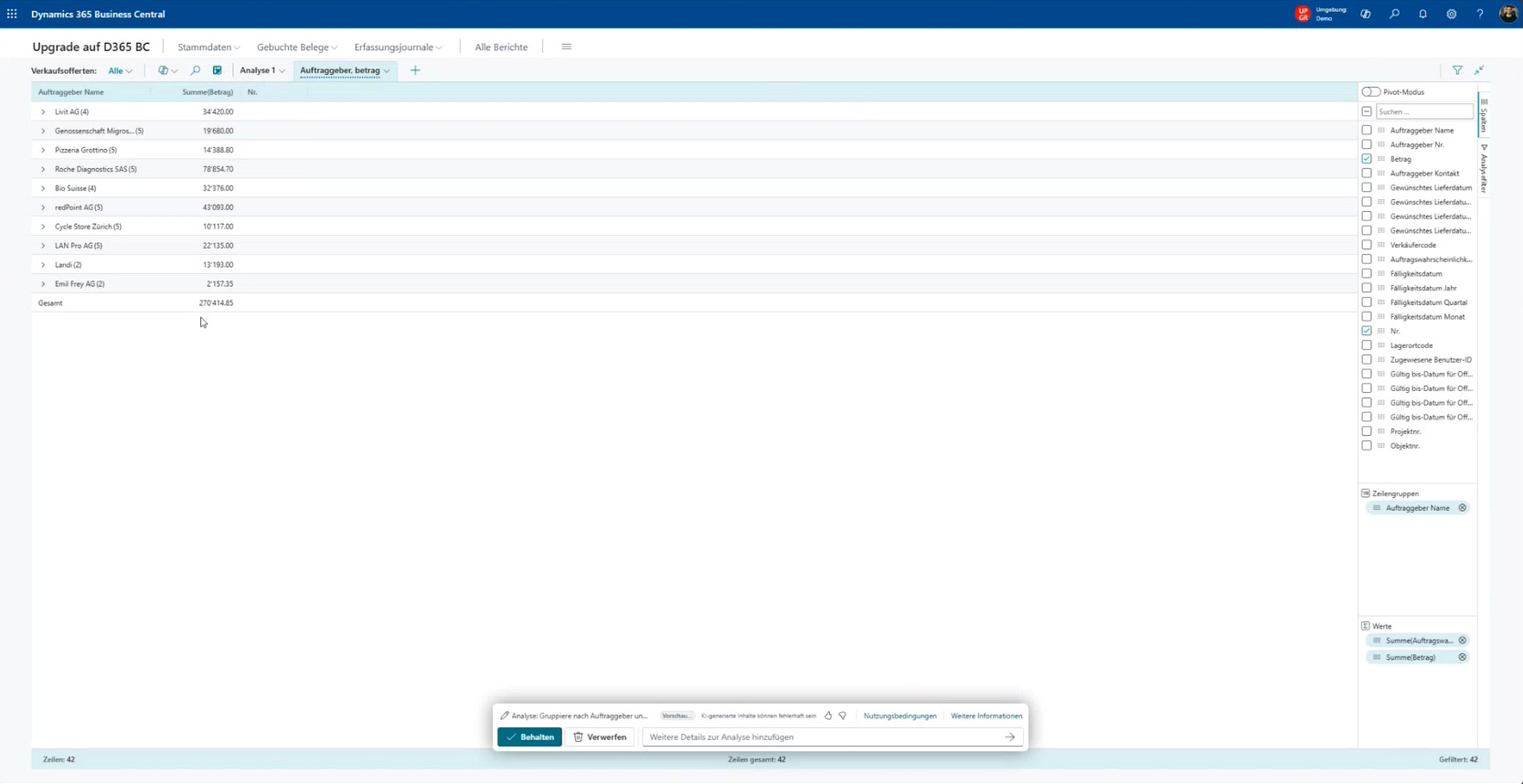Expand the Roche Diagnostics SAS group row
This screenshot has height=784, width=1523.
pos(43,169)
